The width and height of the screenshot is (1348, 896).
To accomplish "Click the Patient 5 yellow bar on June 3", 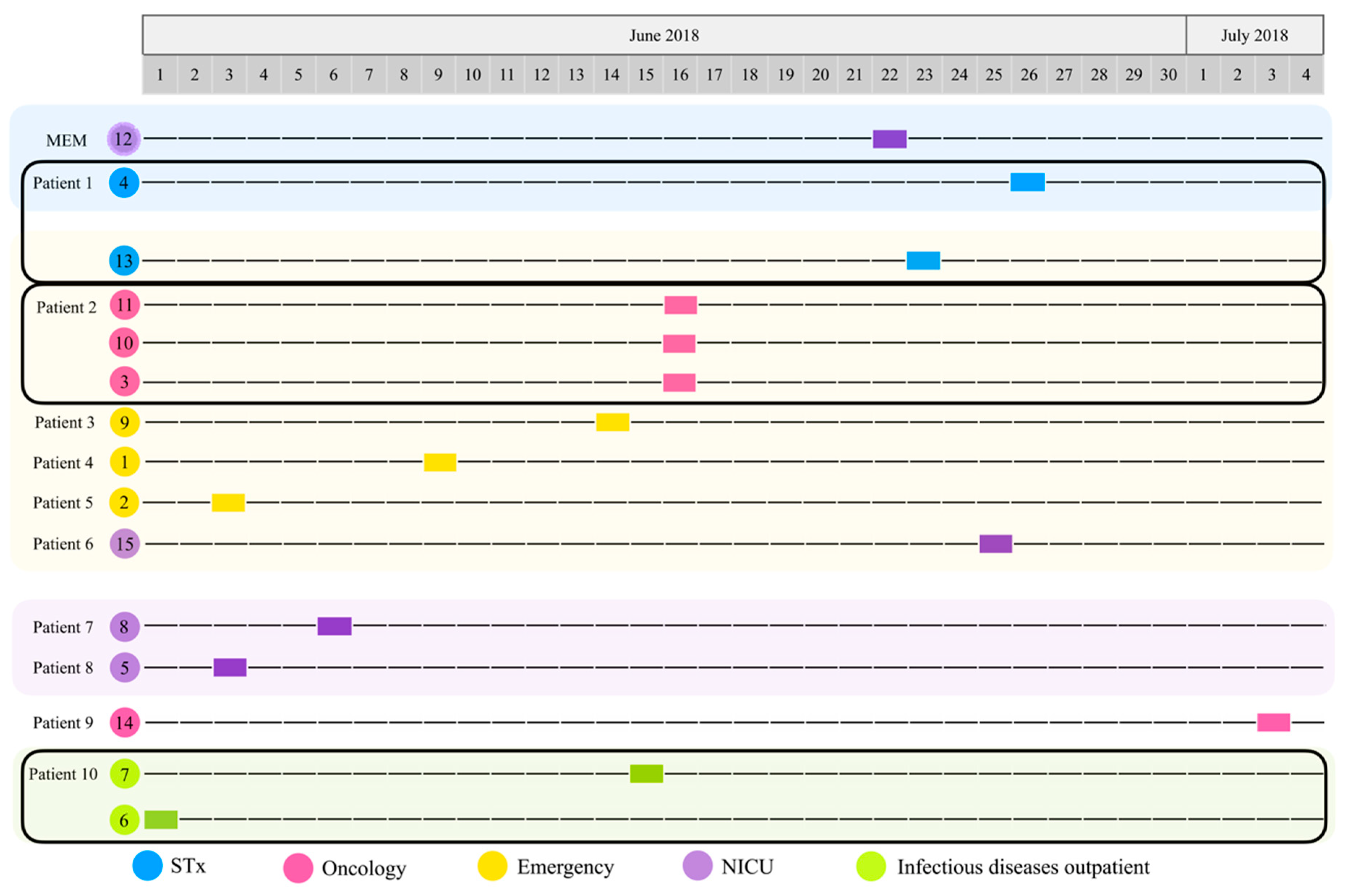I will [228, 503].
